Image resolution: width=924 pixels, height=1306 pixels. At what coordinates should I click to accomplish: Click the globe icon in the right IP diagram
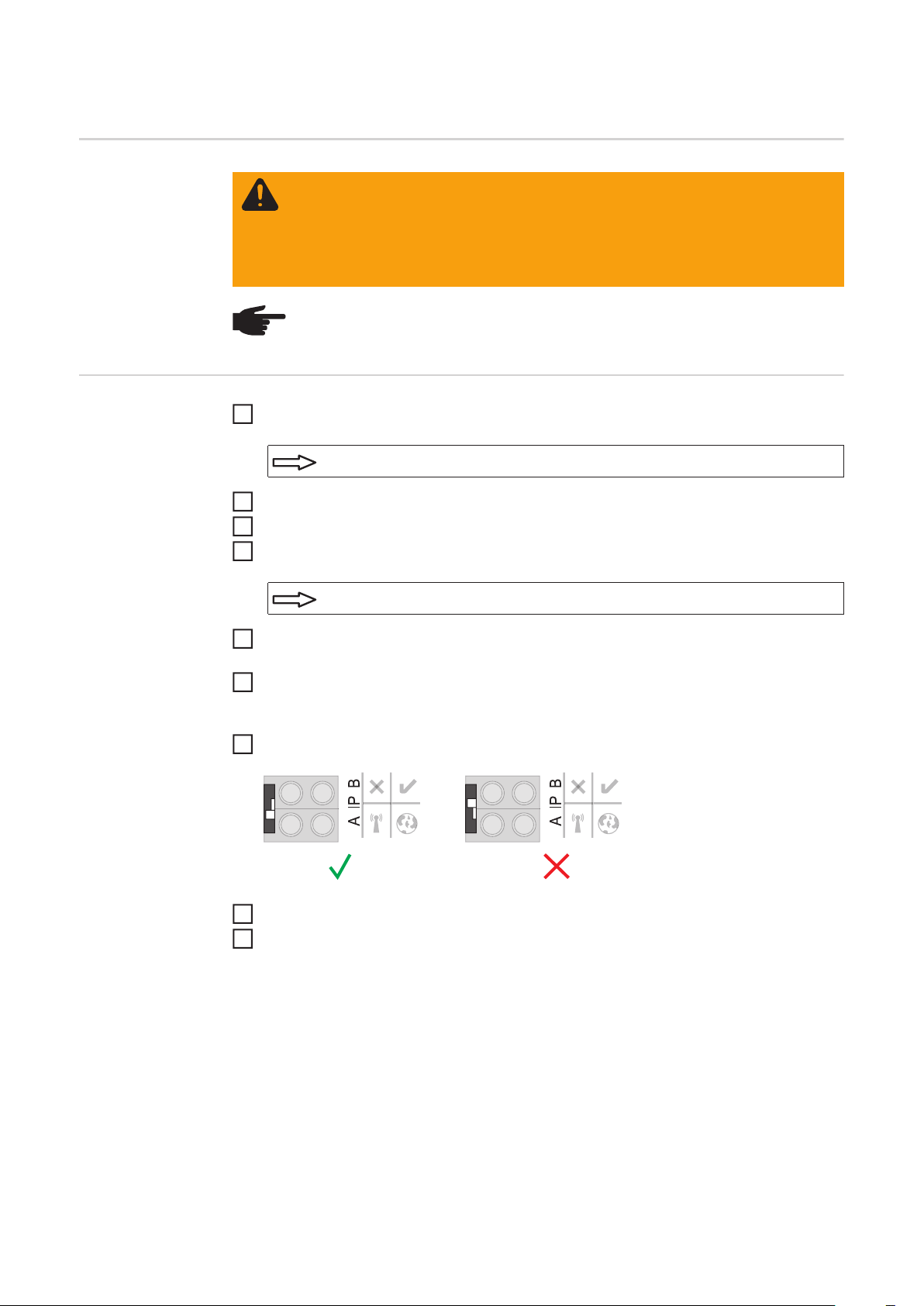609,822
